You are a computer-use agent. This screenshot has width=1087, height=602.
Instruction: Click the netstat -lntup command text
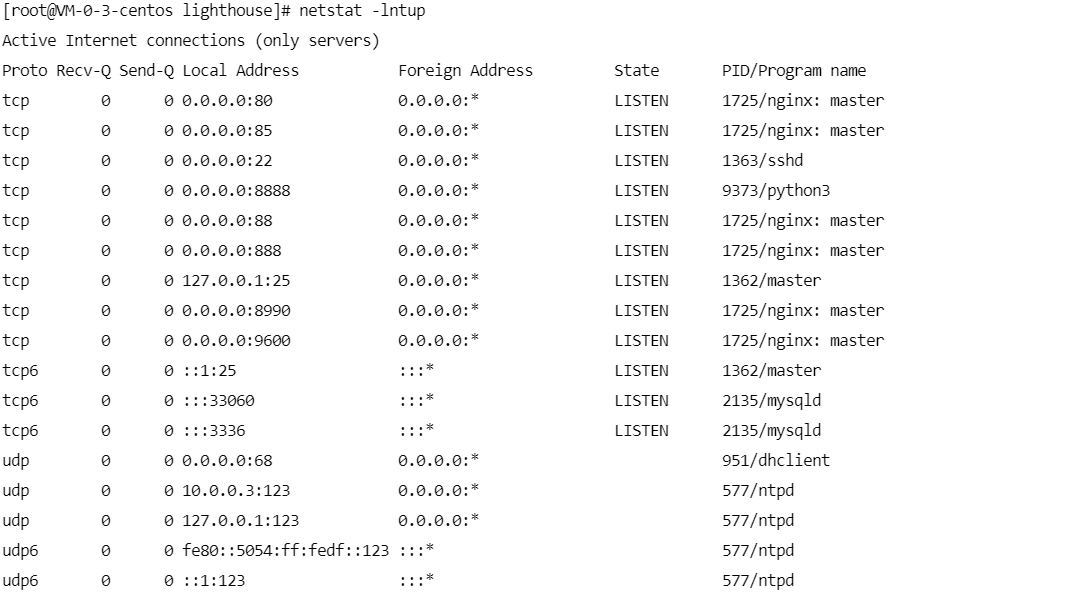click(x=362, y=11)
